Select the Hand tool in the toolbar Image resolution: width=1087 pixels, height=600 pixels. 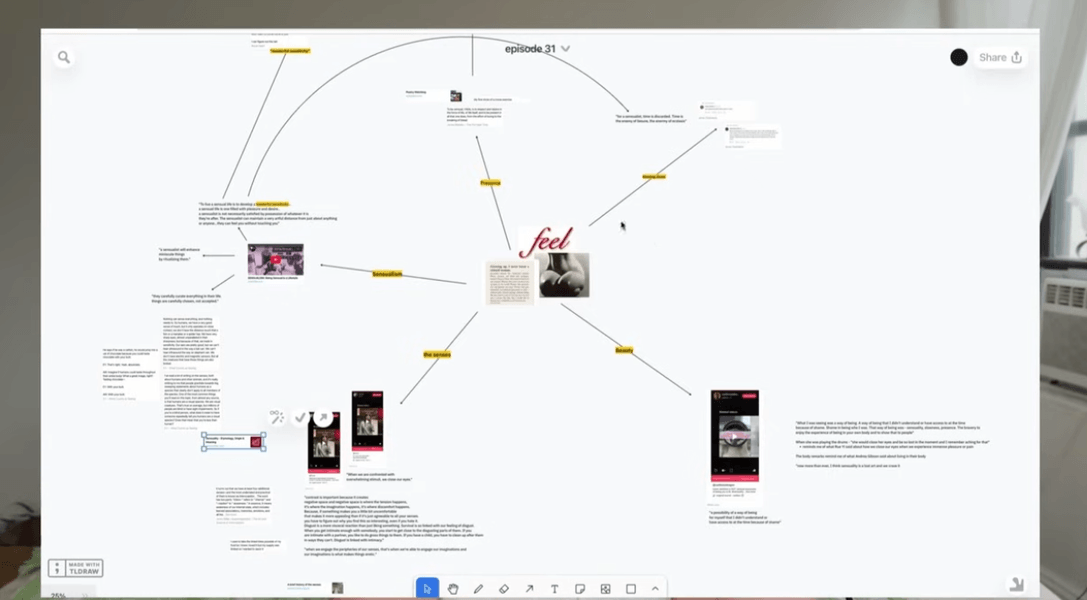tap(453, 588)
